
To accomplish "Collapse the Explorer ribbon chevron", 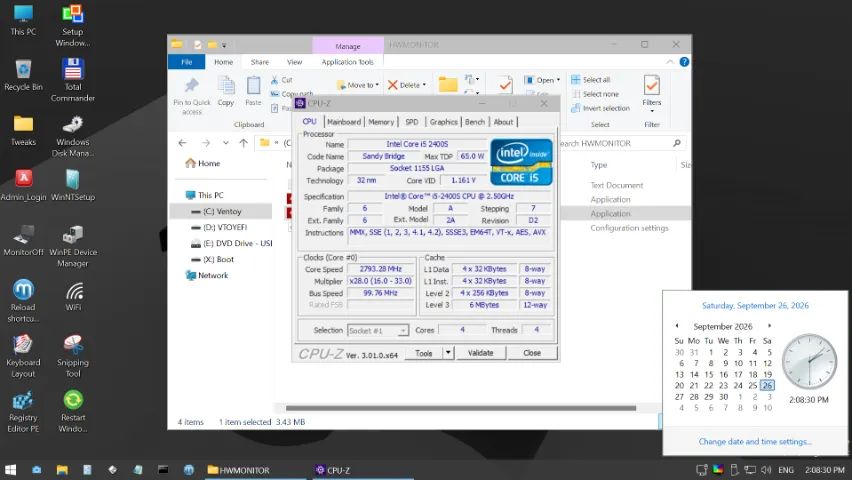I will click(669, 62).
